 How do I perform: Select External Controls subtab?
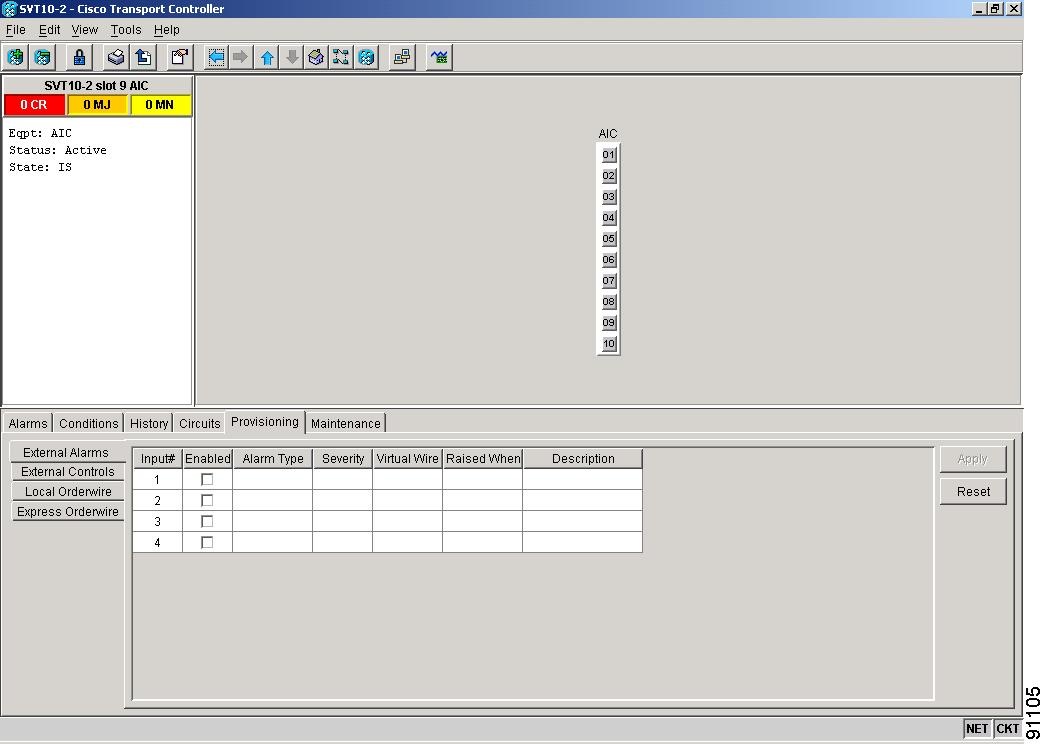pos(67,472)
